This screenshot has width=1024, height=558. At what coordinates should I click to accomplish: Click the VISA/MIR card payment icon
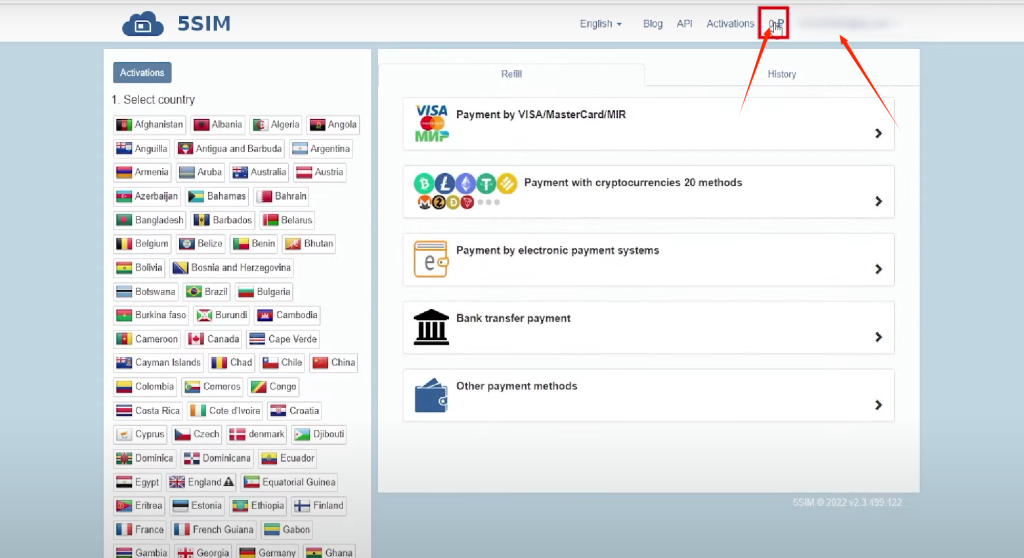coord(432,123)
